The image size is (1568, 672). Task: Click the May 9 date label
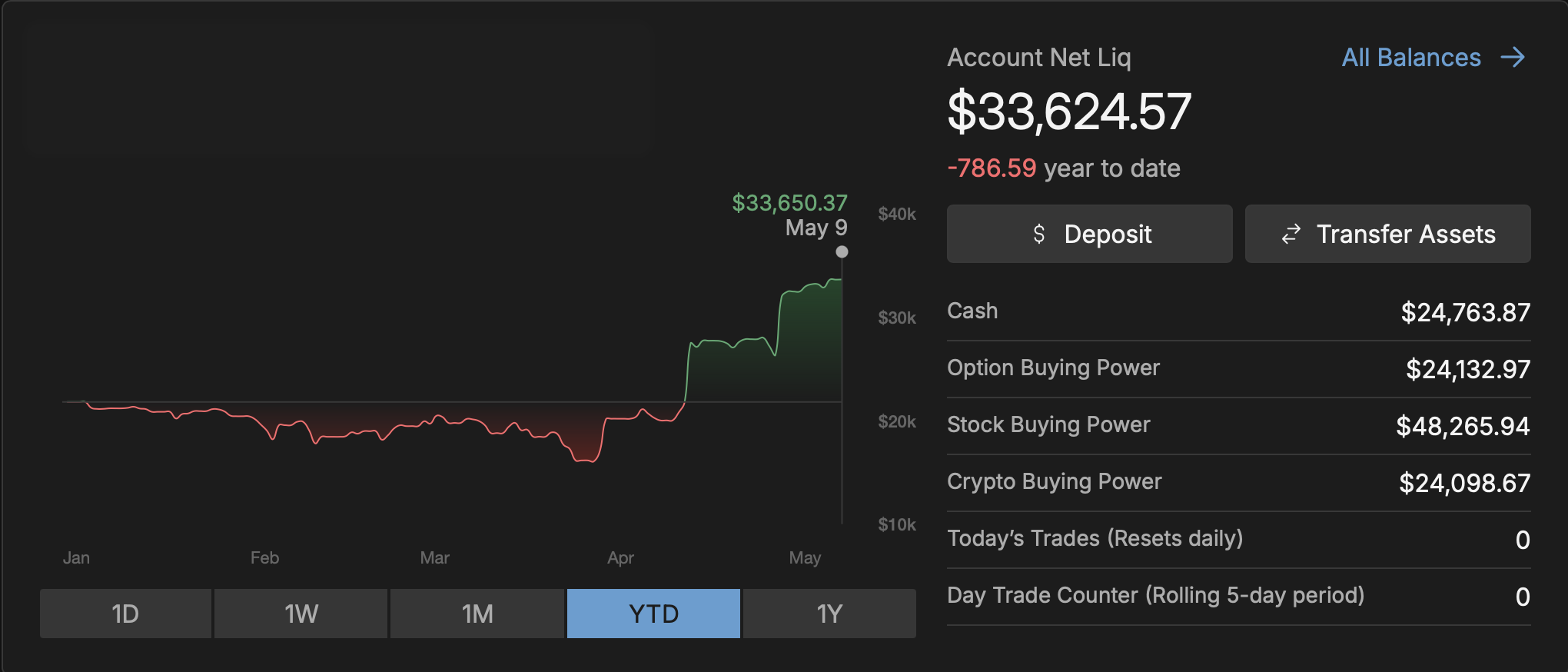pos(816,228)
